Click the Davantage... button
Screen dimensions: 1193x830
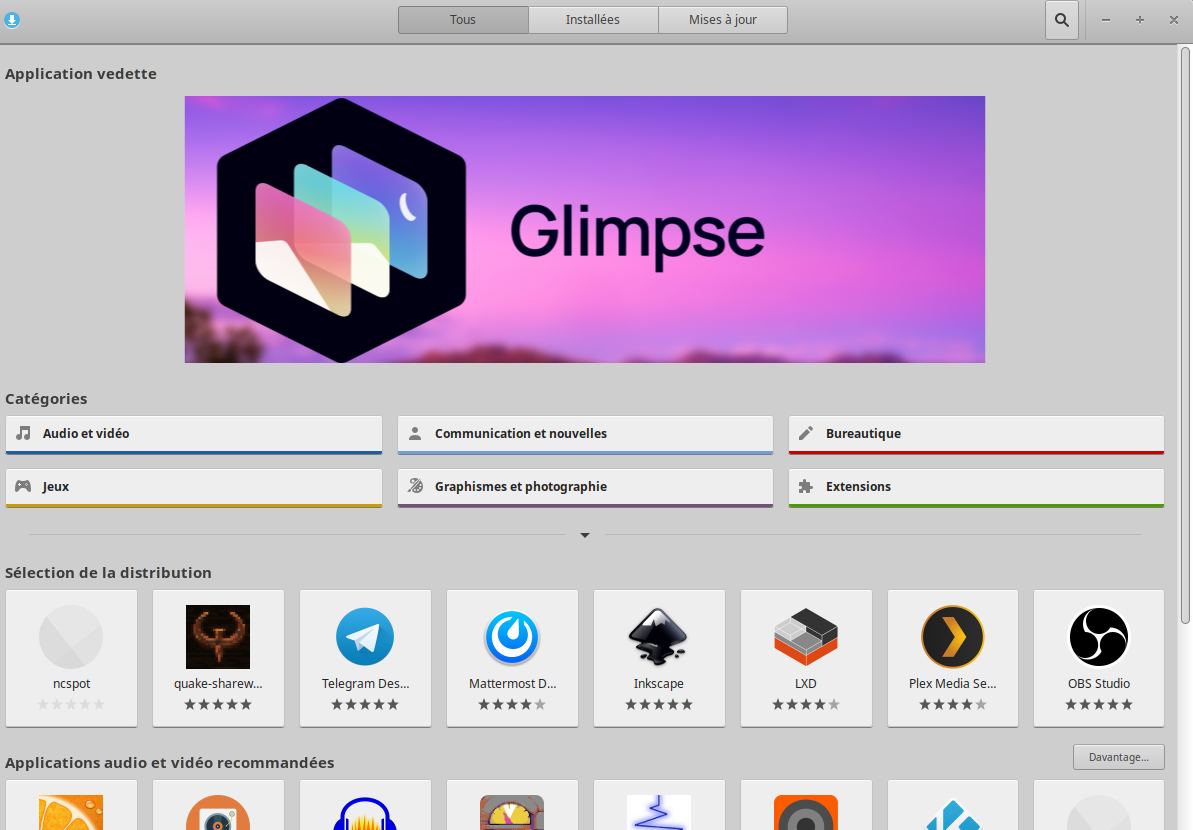(x=1118, y=757)
